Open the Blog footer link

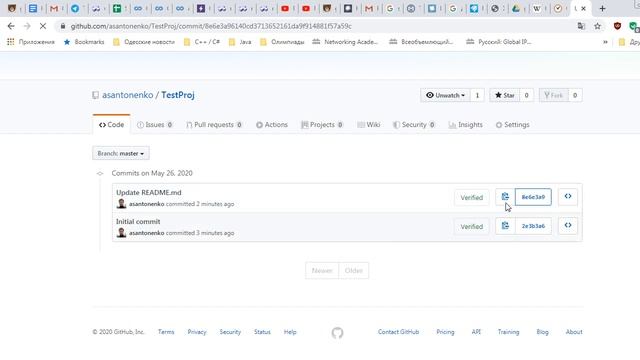(542, 332)
